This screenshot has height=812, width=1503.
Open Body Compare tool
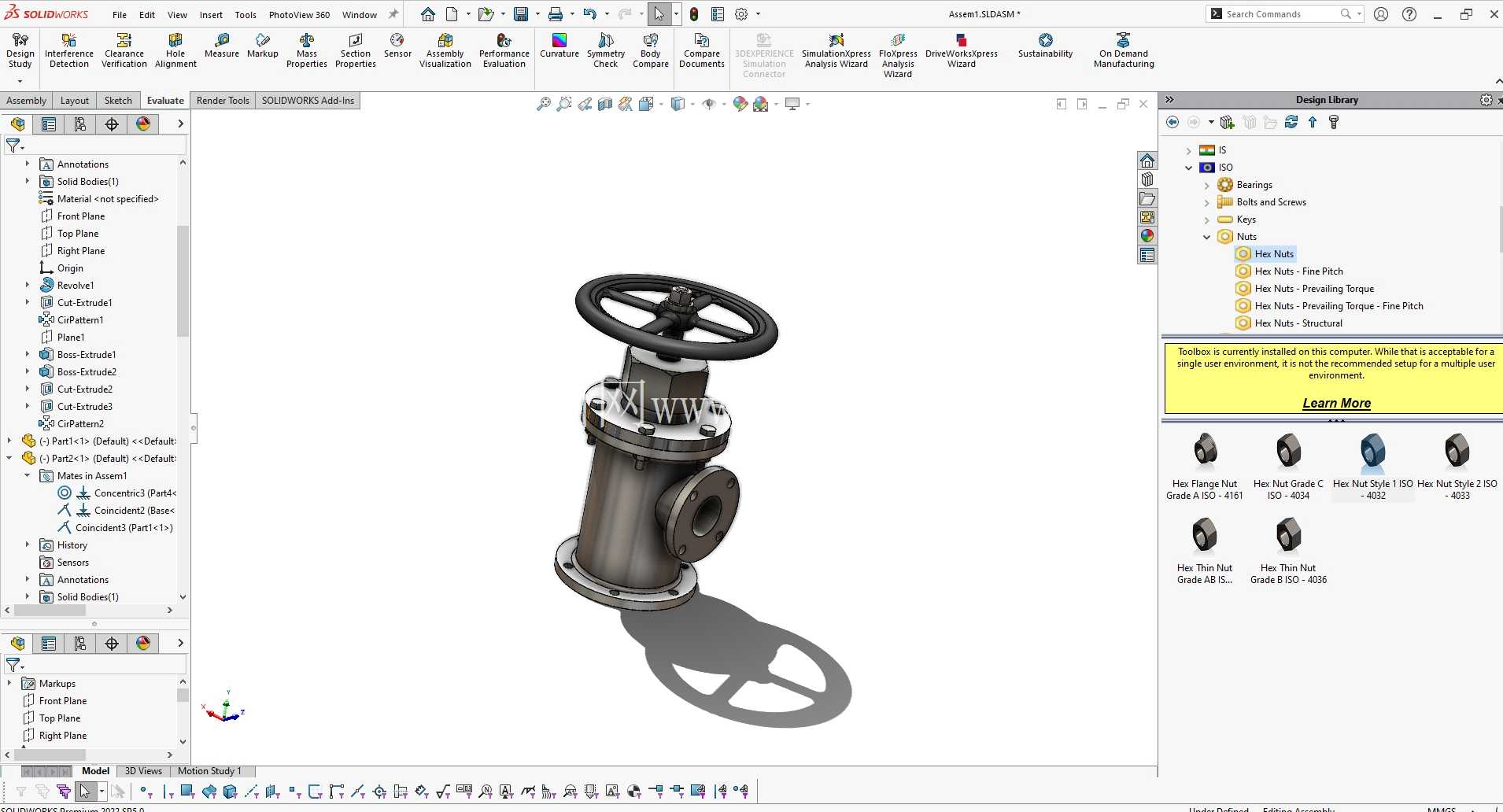[651, 50]
